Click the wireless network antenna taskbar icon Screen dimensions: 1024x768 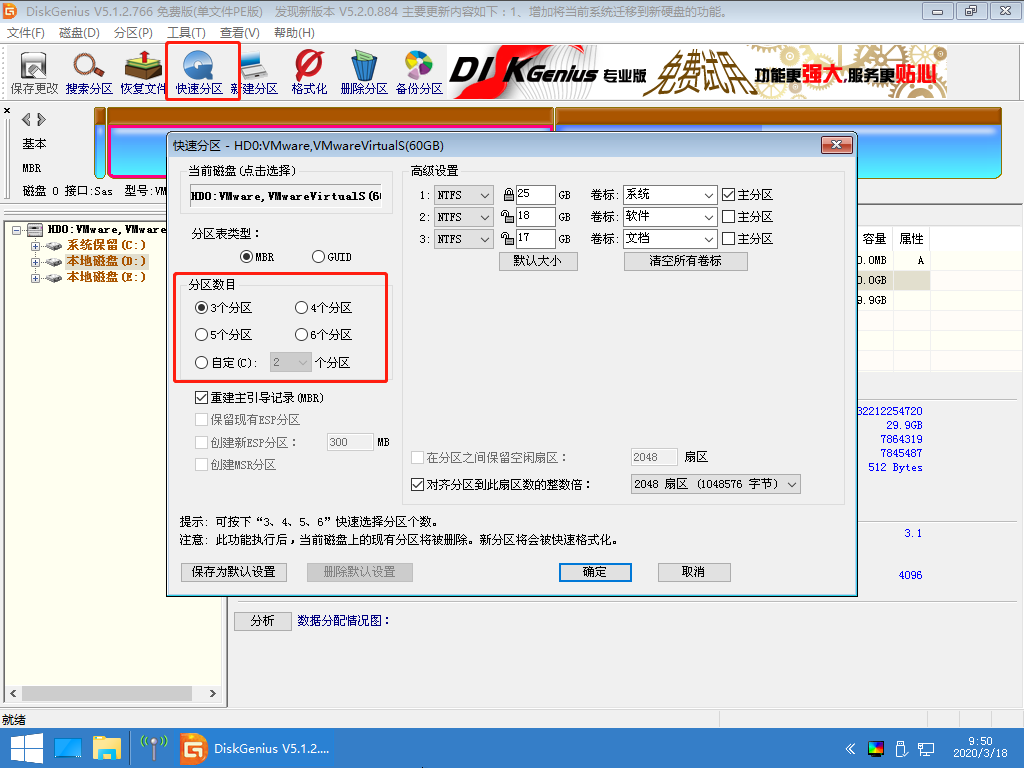pyautogui.click(x=154, y=748)
